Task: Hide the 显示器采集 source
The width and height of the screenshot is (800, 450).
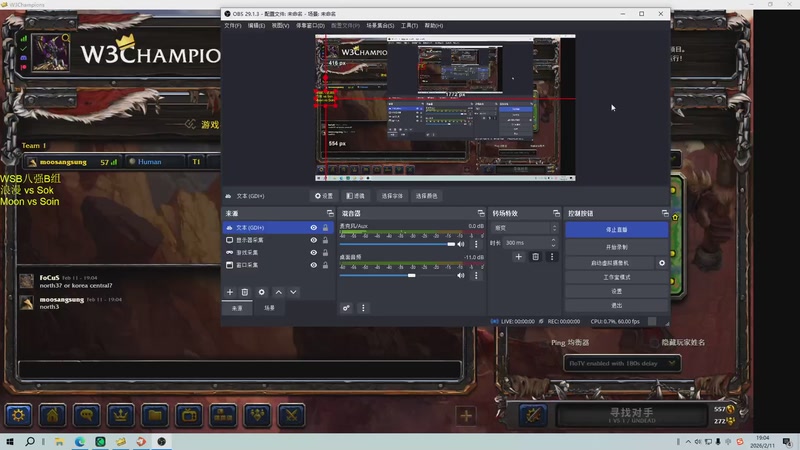Action: tap(314, 240)
